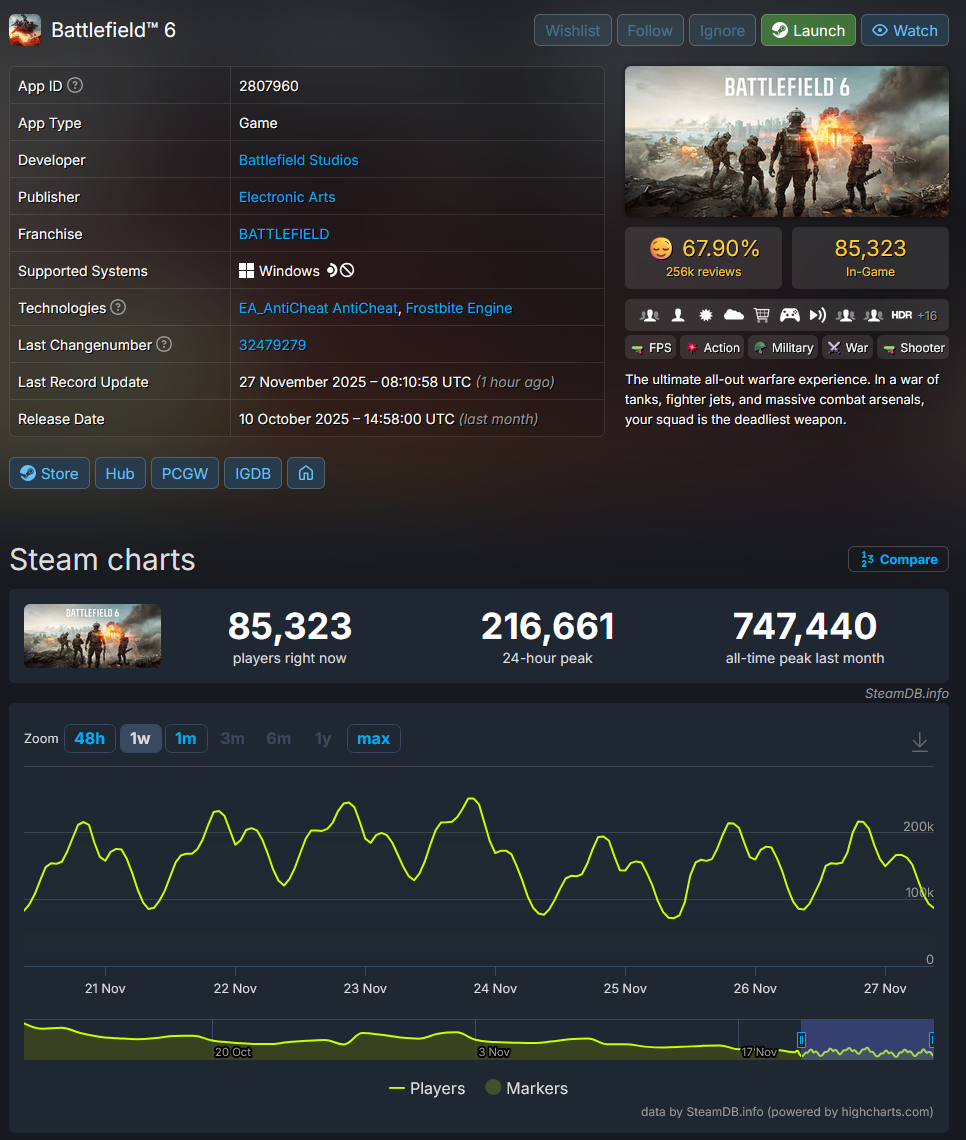Click the in-app purchases cart icon
The image size is (966, 1140).
[x=762, y=315]
